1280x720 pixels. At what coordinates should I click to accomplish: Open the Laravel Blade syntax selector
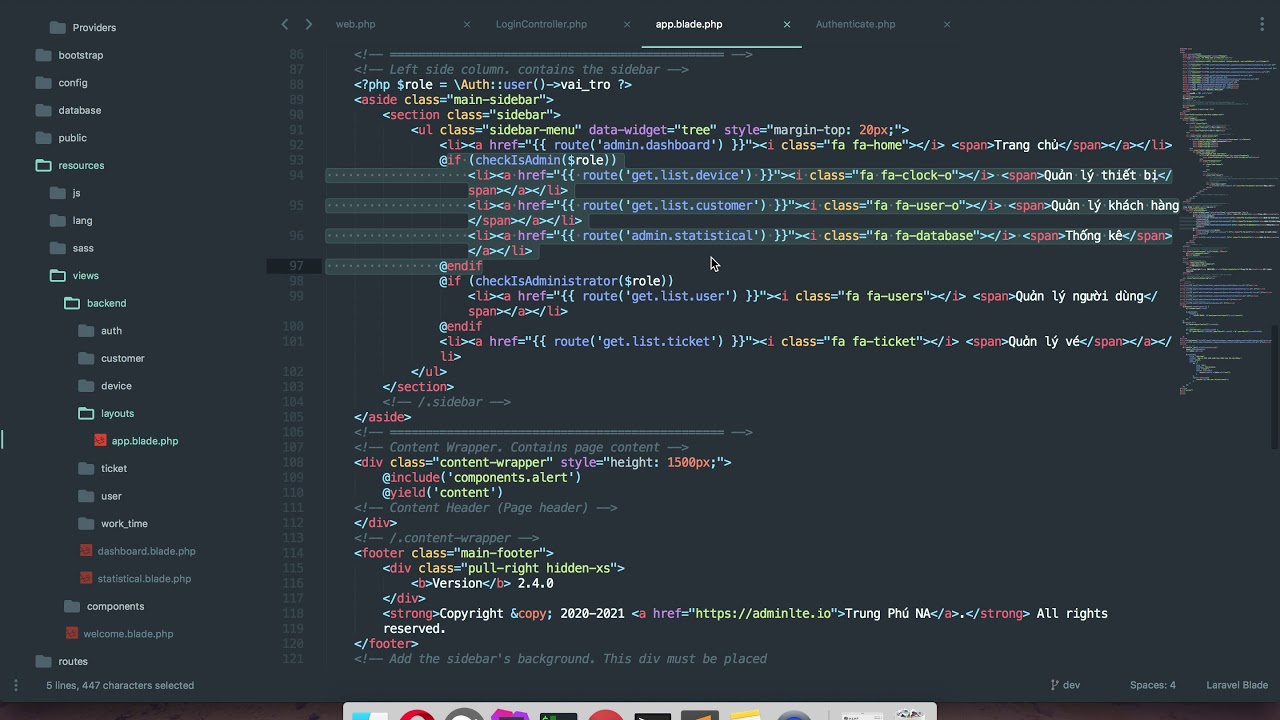[x=1237, y=685]
